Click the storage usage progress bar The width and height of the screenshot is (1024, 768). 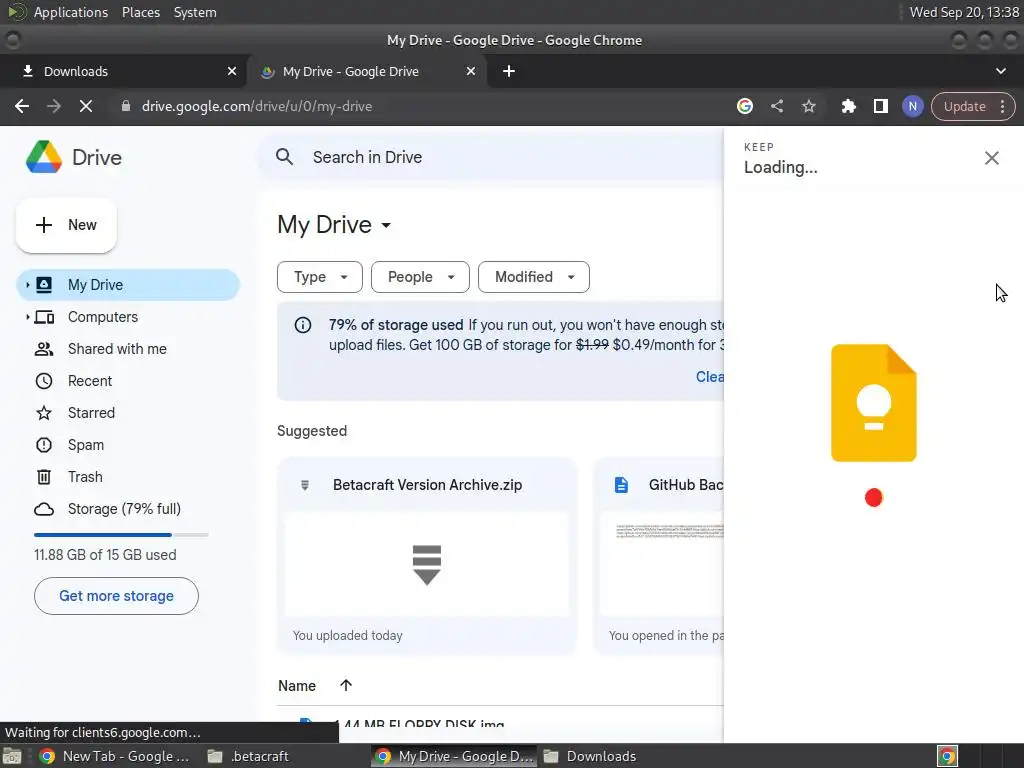tap(121, 535)
